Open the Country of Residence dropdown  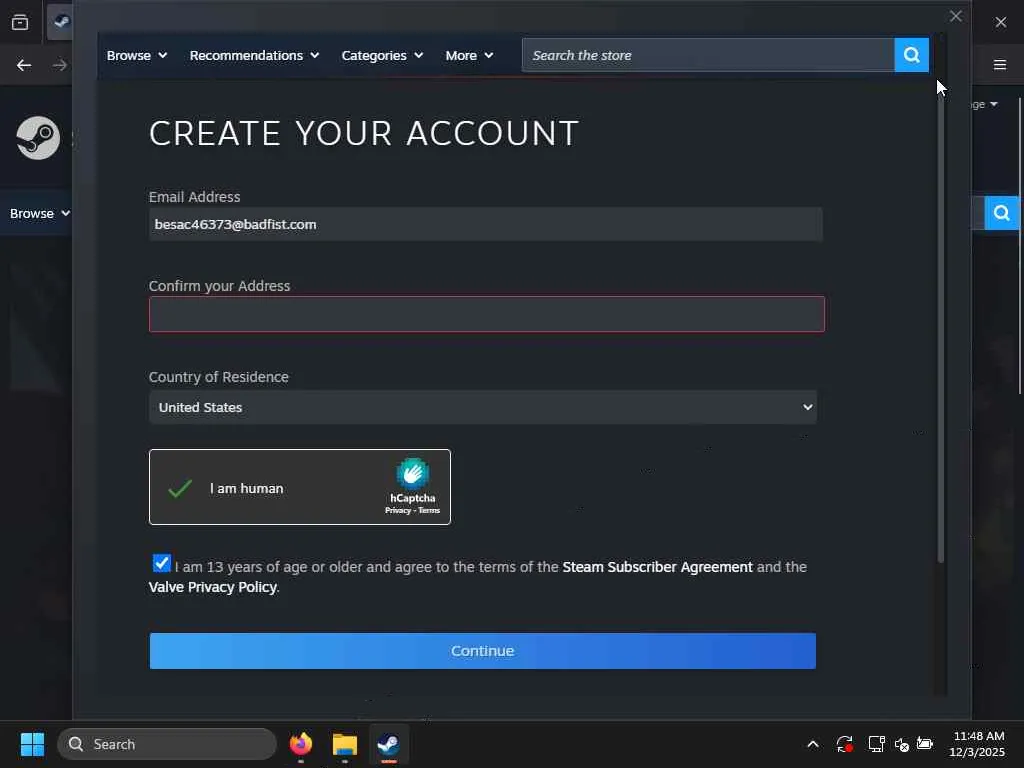point(483,407)
